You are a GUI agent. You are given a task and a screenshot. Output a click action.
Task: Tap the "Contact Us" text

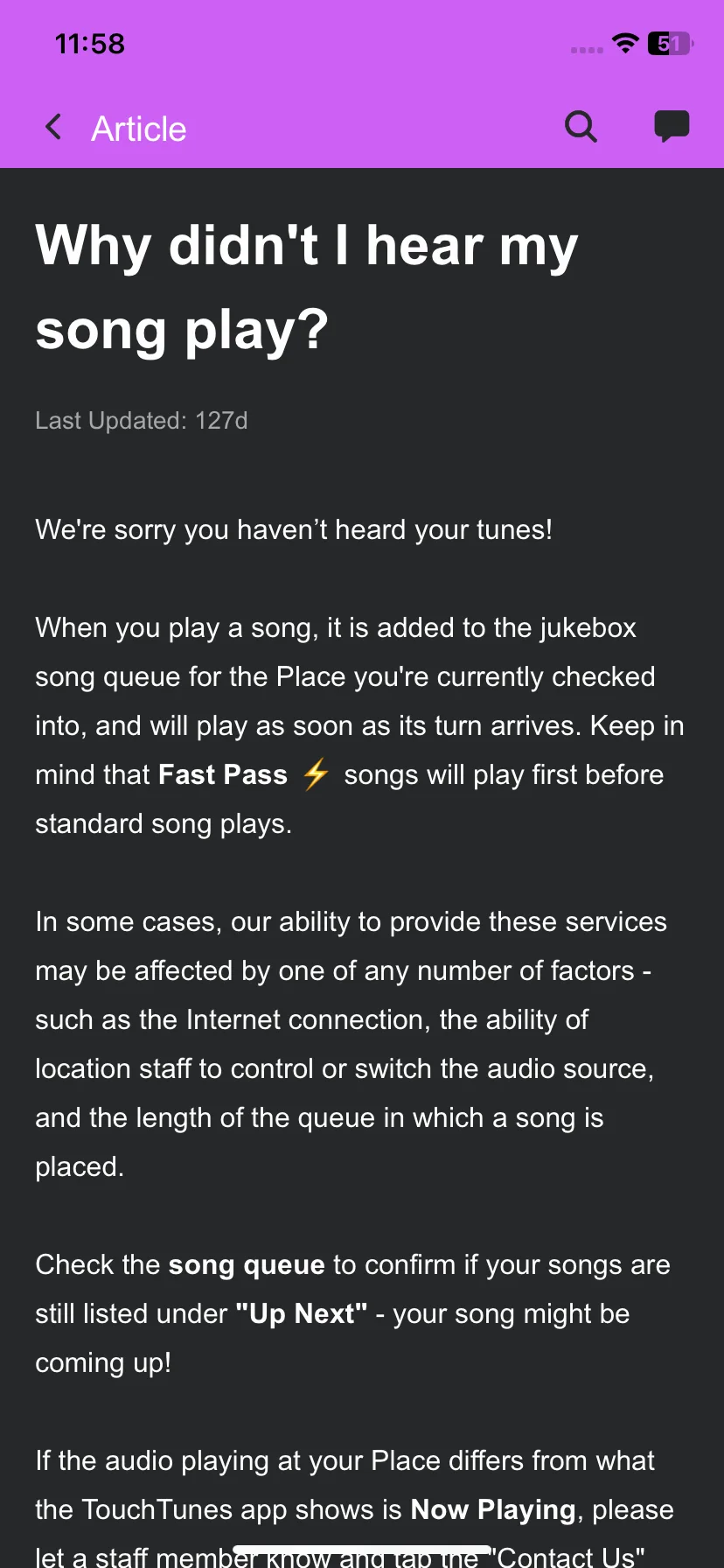click(567, 1557)
